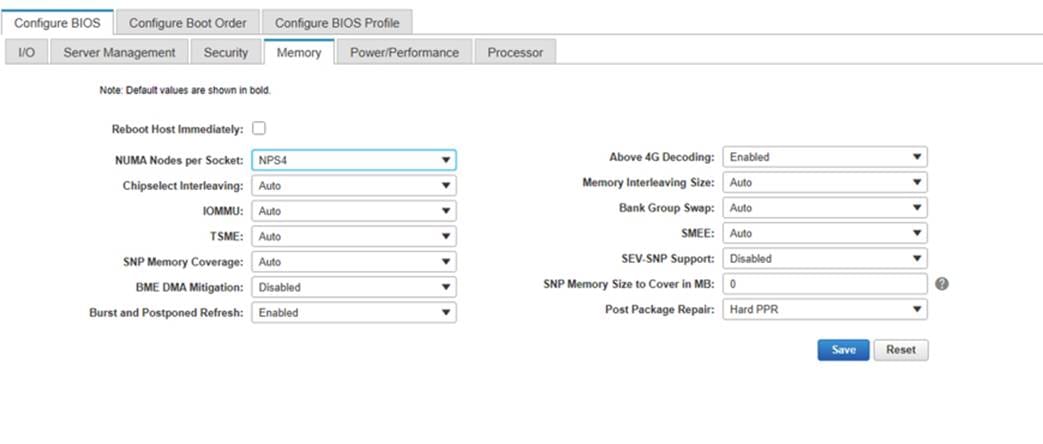This screenshot has width=1043, height=444.
Task: Open the Processor sub-tab
Action: point(515,52)
